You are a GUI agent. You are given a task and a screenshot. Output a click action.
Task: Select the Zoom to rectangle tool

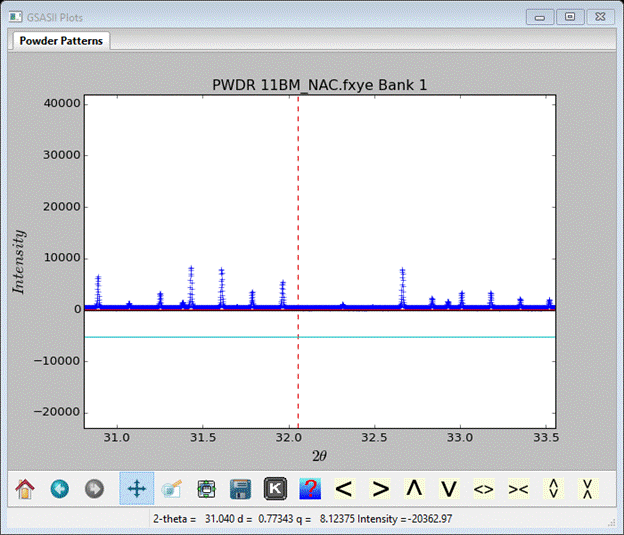pos(171,488)
